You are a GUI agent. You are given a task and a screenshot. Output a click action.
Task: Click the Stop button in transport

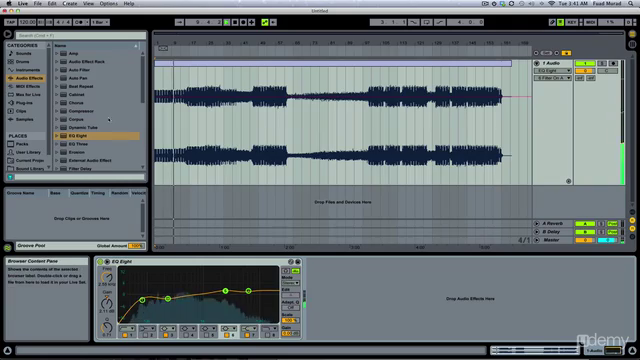(235, 22)
